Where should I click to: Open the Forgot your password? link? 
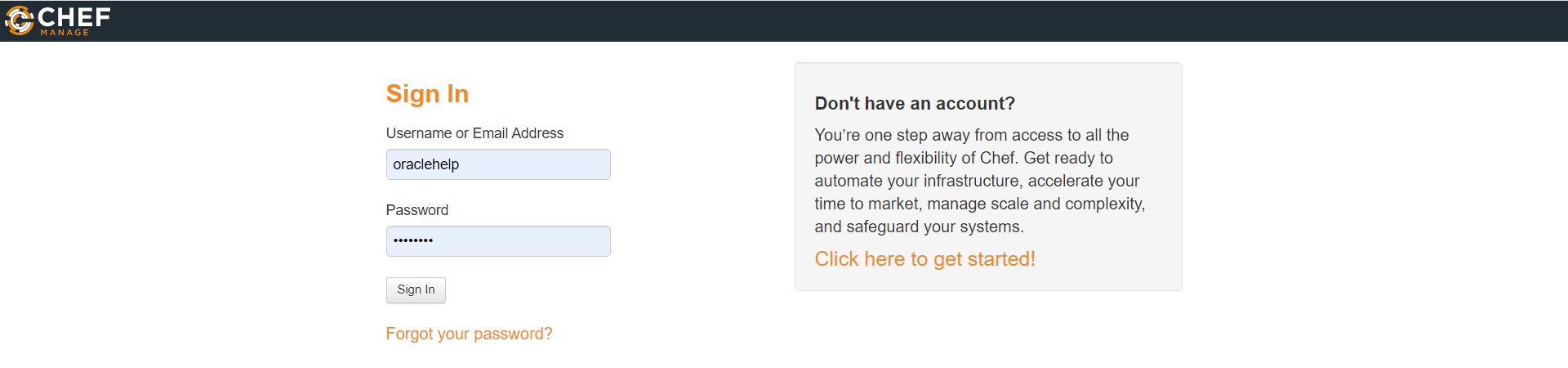pyautogui.click(x=469, y=334)
